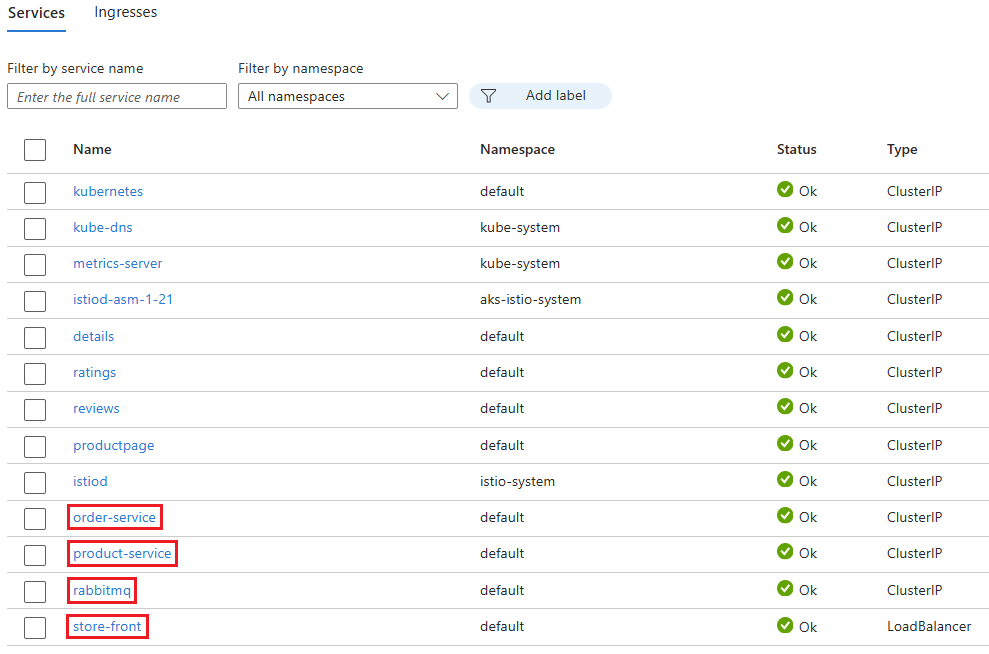The image size is (989, 654).
Task: Open the store-front service details
Action: 107,626
